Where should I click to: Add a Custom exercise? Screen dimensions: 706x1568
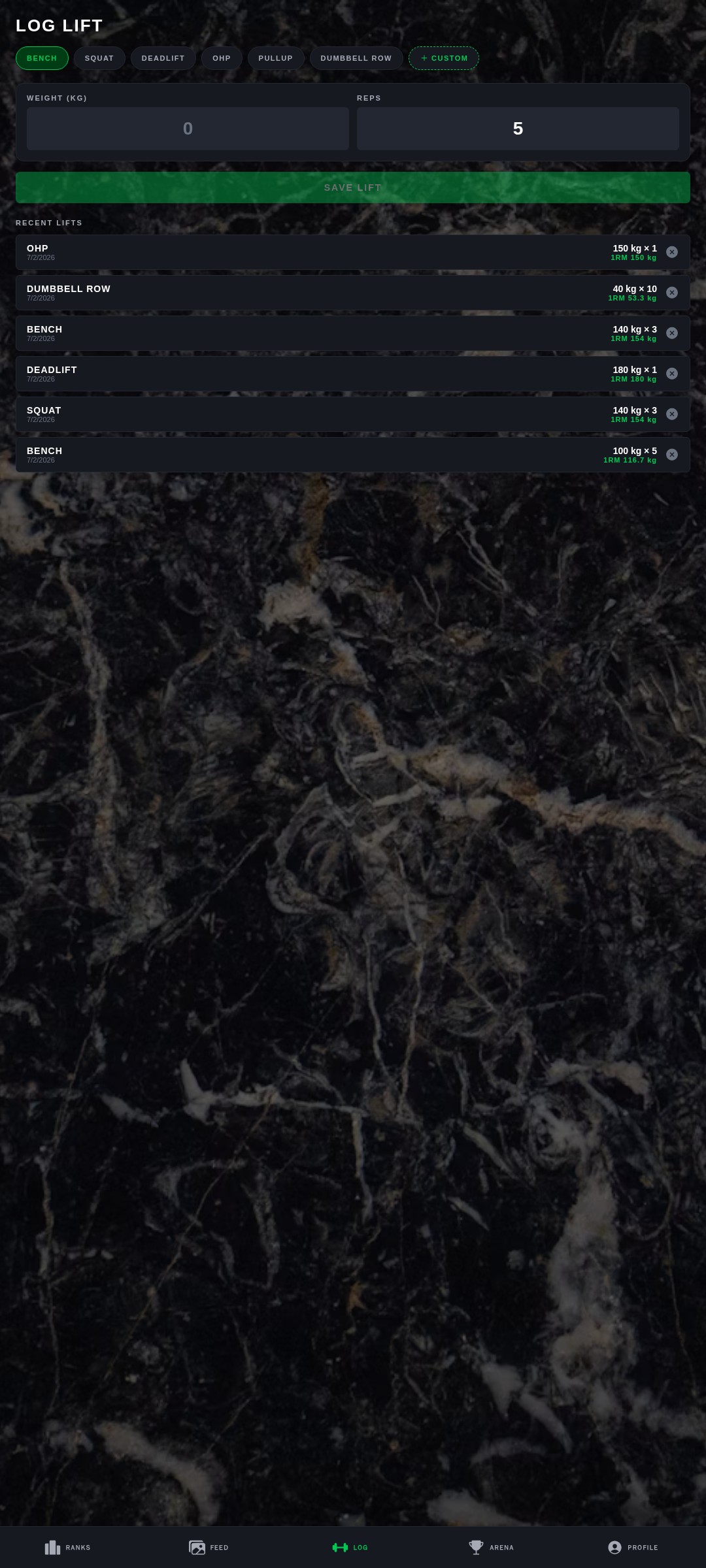pos(444,58)
